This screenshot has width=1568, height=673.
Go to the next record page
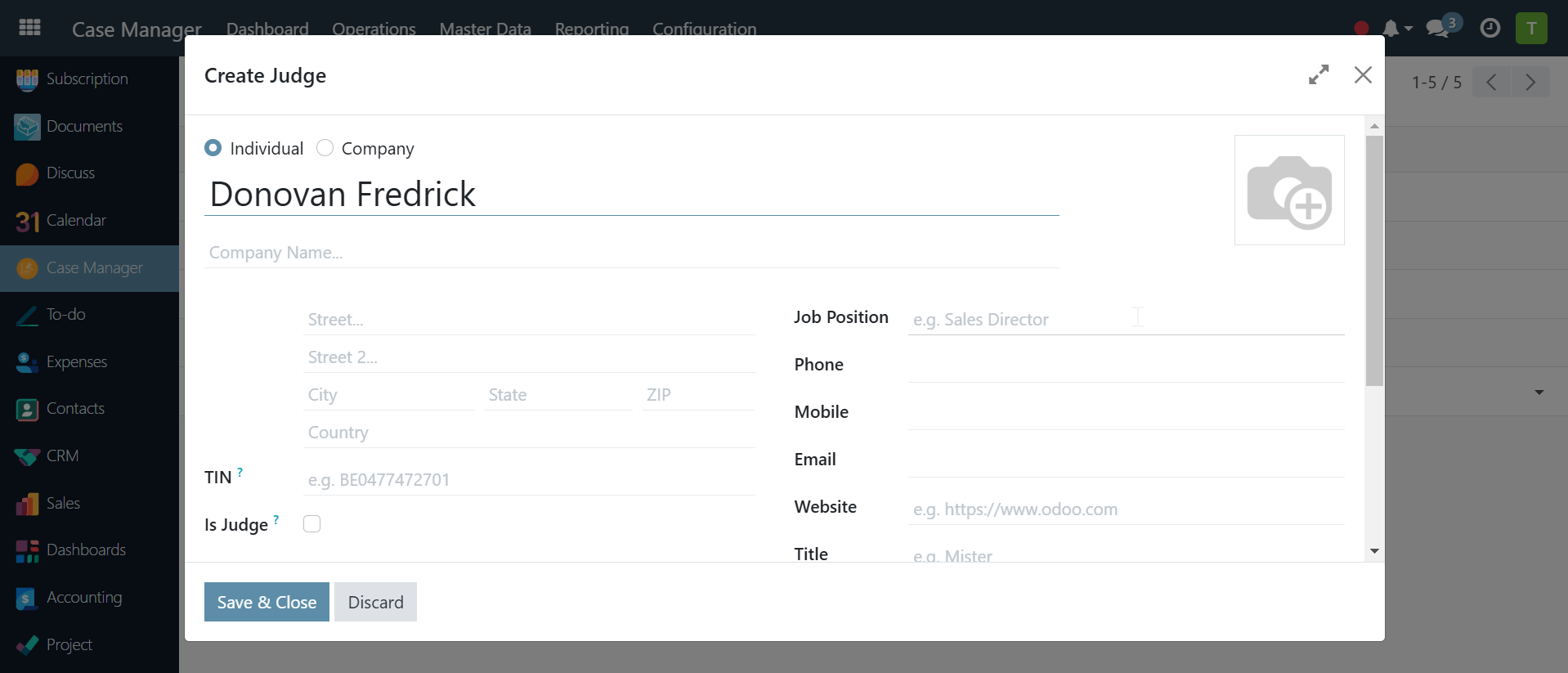tap(1530, 82)
